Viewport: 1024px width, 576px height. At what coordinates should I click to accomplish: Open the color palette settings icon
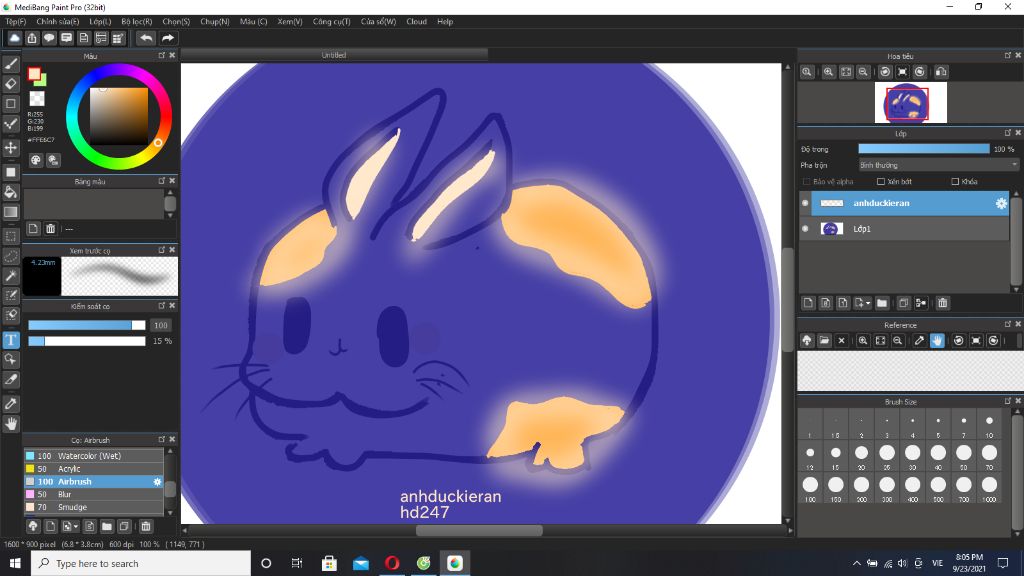36,160
